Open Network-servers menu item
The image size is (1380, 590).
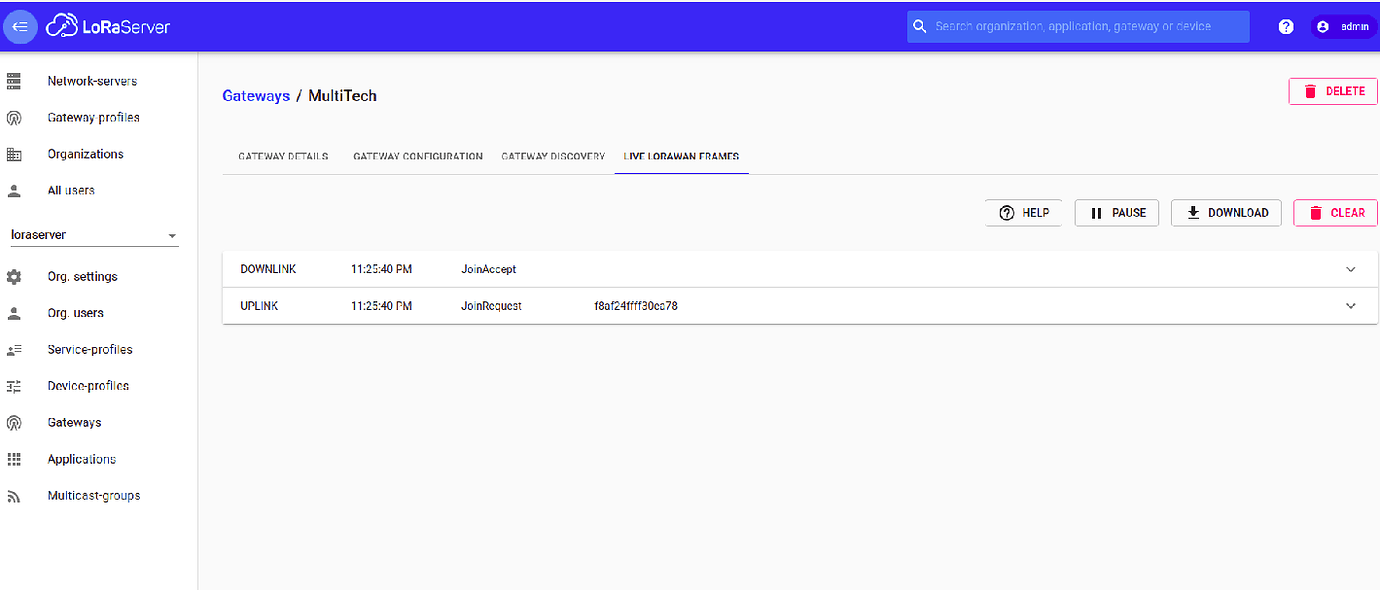[x=92, y=81]
